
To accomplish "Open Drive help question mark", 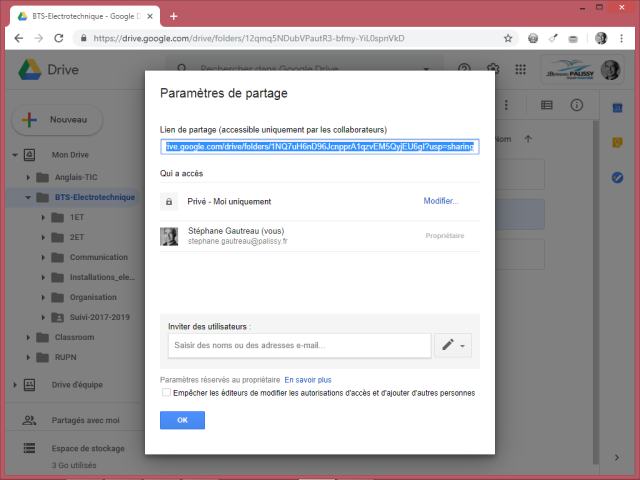I will point(464,69).
